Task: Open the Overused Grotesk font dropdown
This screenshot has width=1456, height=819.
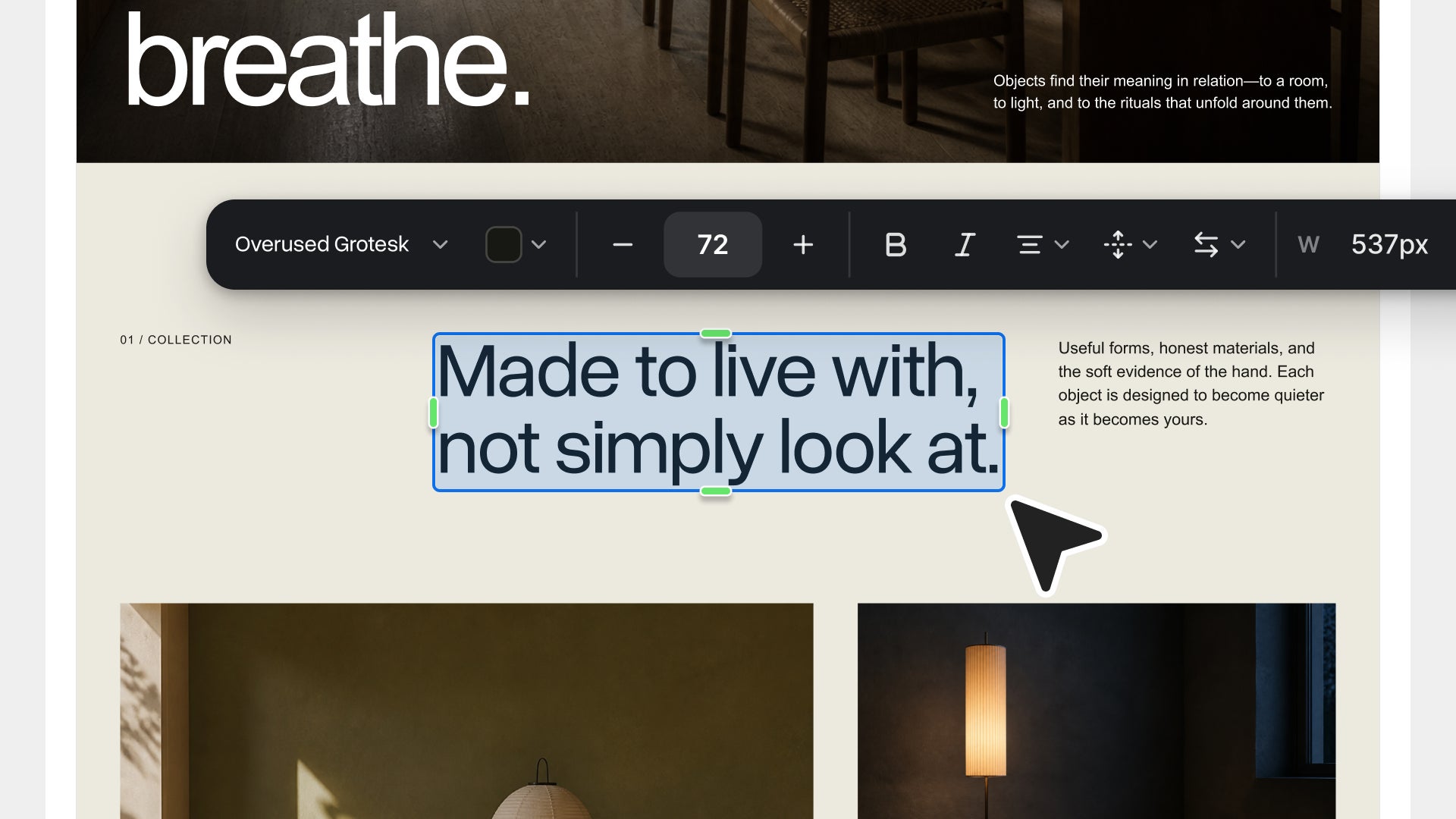Action: click(x=341, y=244)
